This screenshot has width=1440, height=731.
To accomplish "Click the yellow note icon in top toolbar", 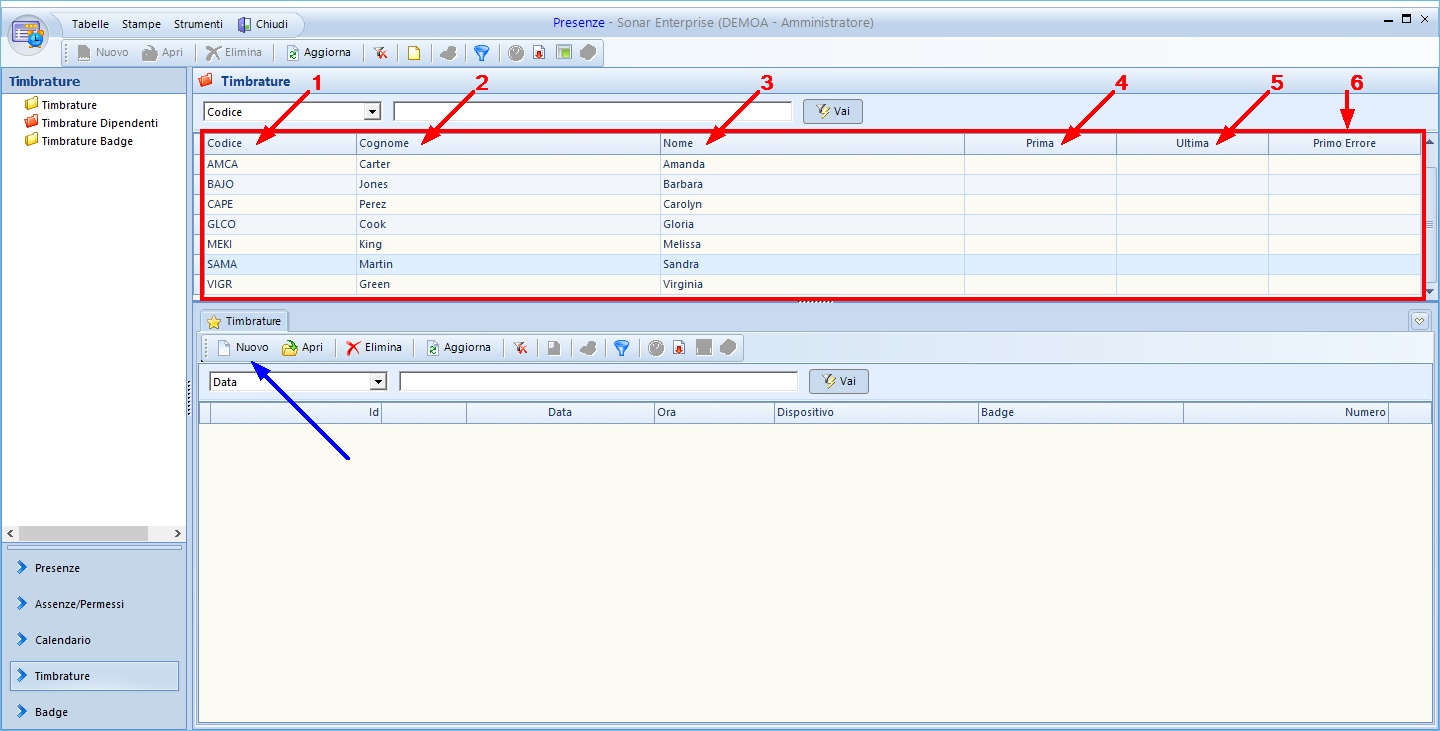I will point(413,53).
